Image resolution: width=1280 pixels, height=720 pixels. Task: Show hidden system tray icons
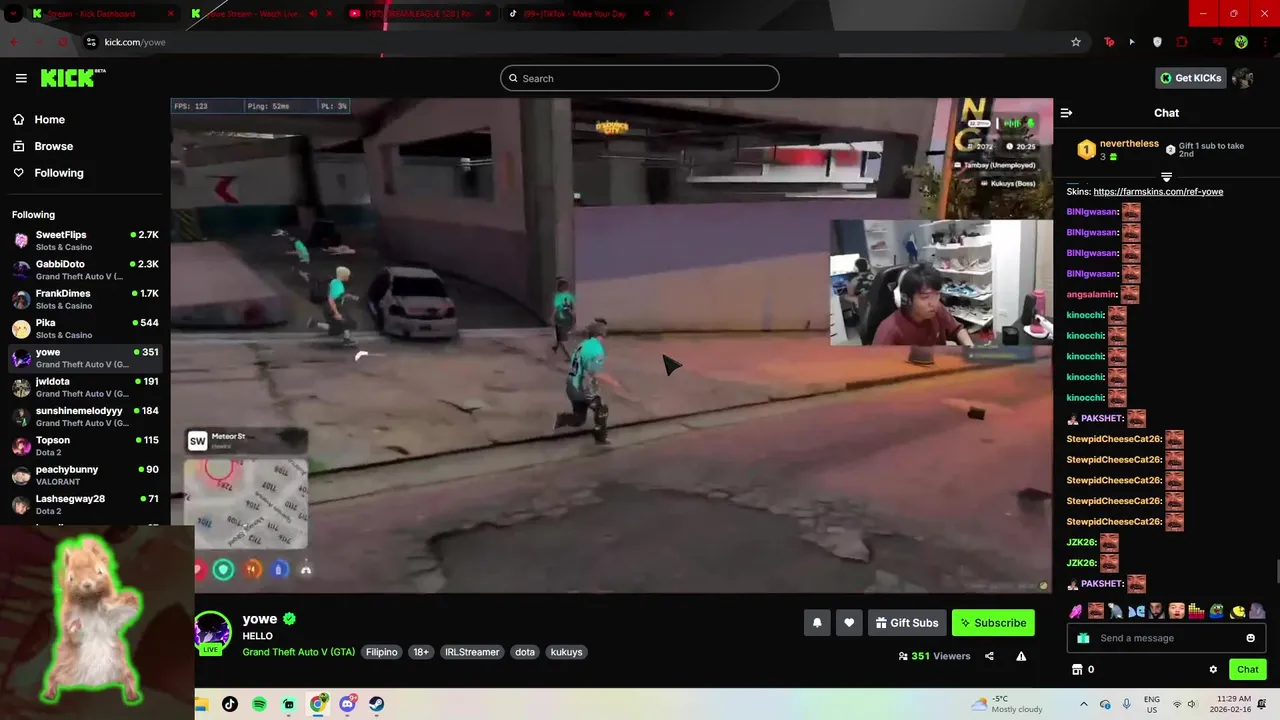coord(1083,704)
